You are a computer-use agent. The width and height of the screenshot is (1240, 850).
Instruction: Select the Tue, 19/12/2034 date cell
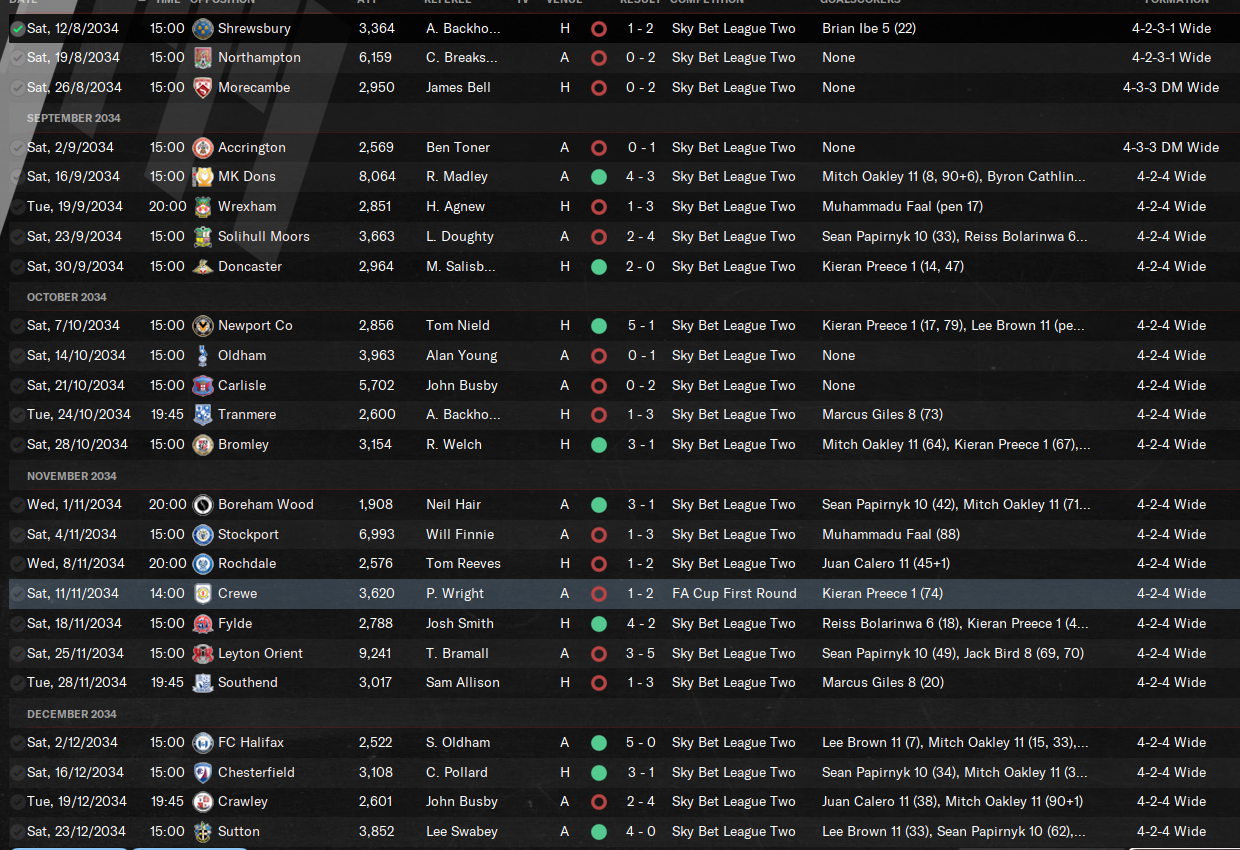click(x=77, y=802)
